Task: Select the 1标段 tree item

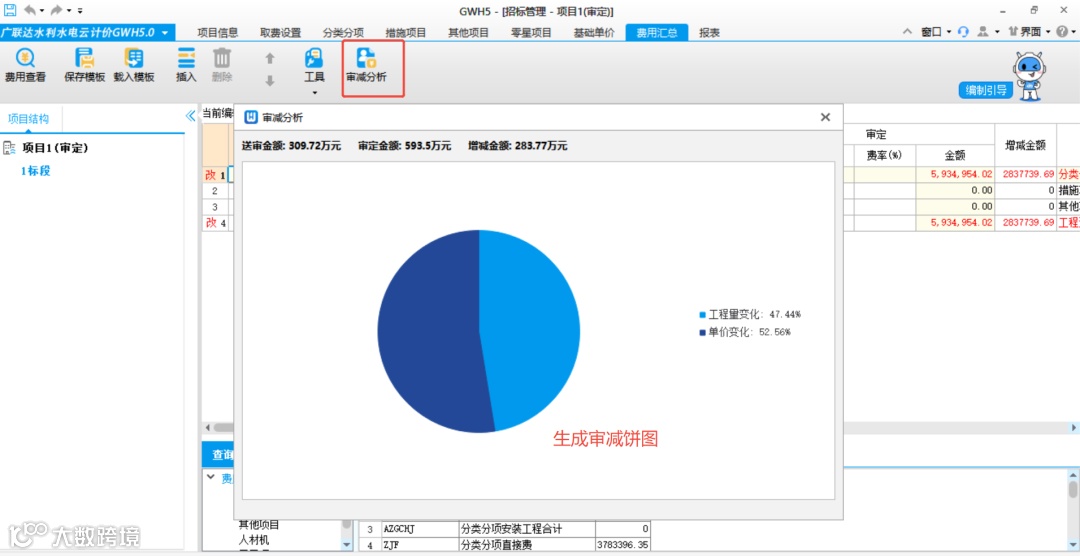Action: click(x=35, y=171)
